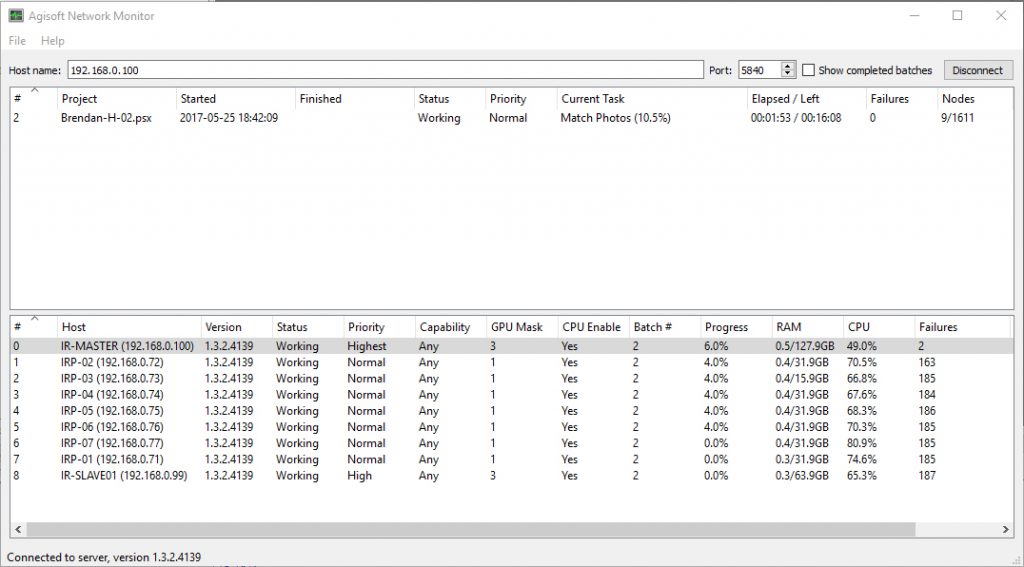Click the nodes table horizontal scrollbar thumb
Image resolution: width=1024 pixels, height=567 pixels.
[471, 529]
